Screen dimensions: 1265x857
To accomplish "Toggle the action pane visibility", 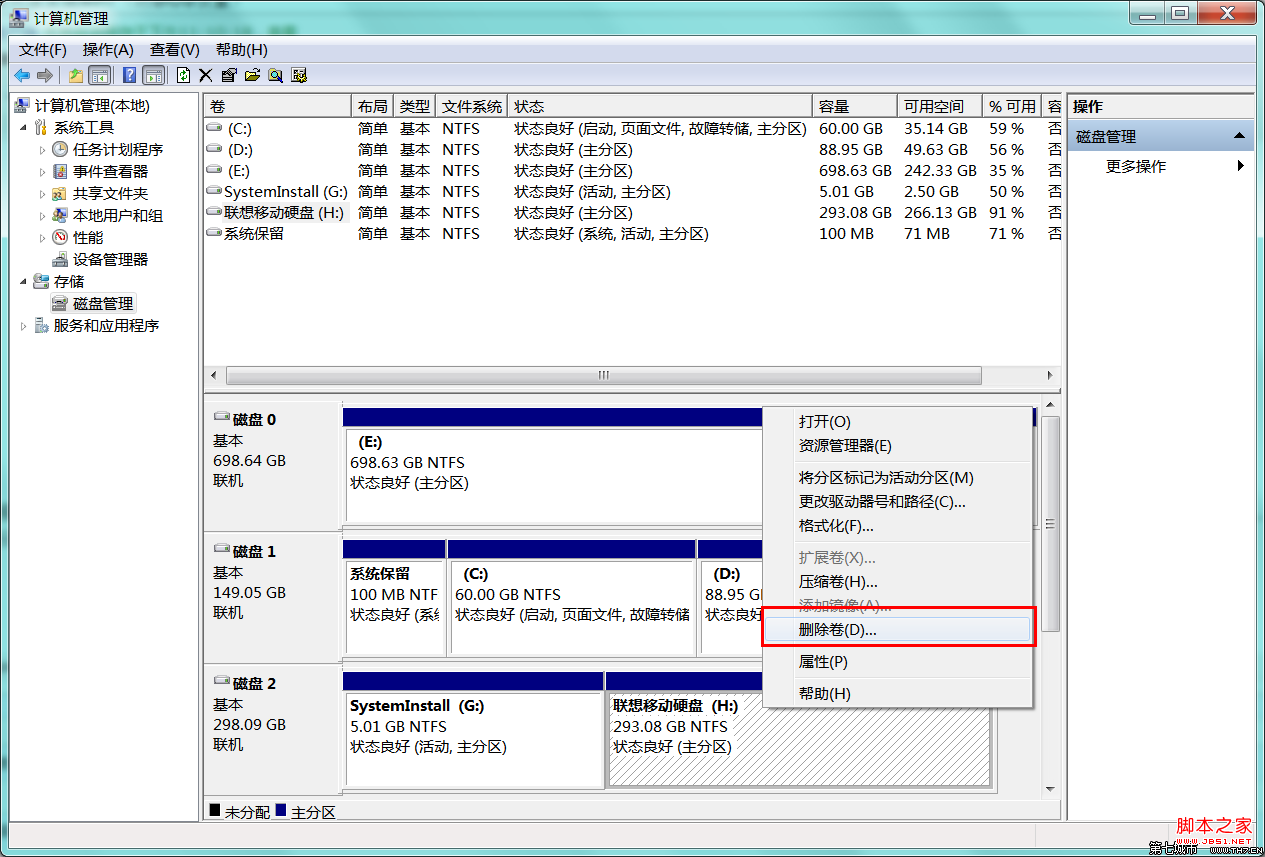I will [x=152, y=75].
